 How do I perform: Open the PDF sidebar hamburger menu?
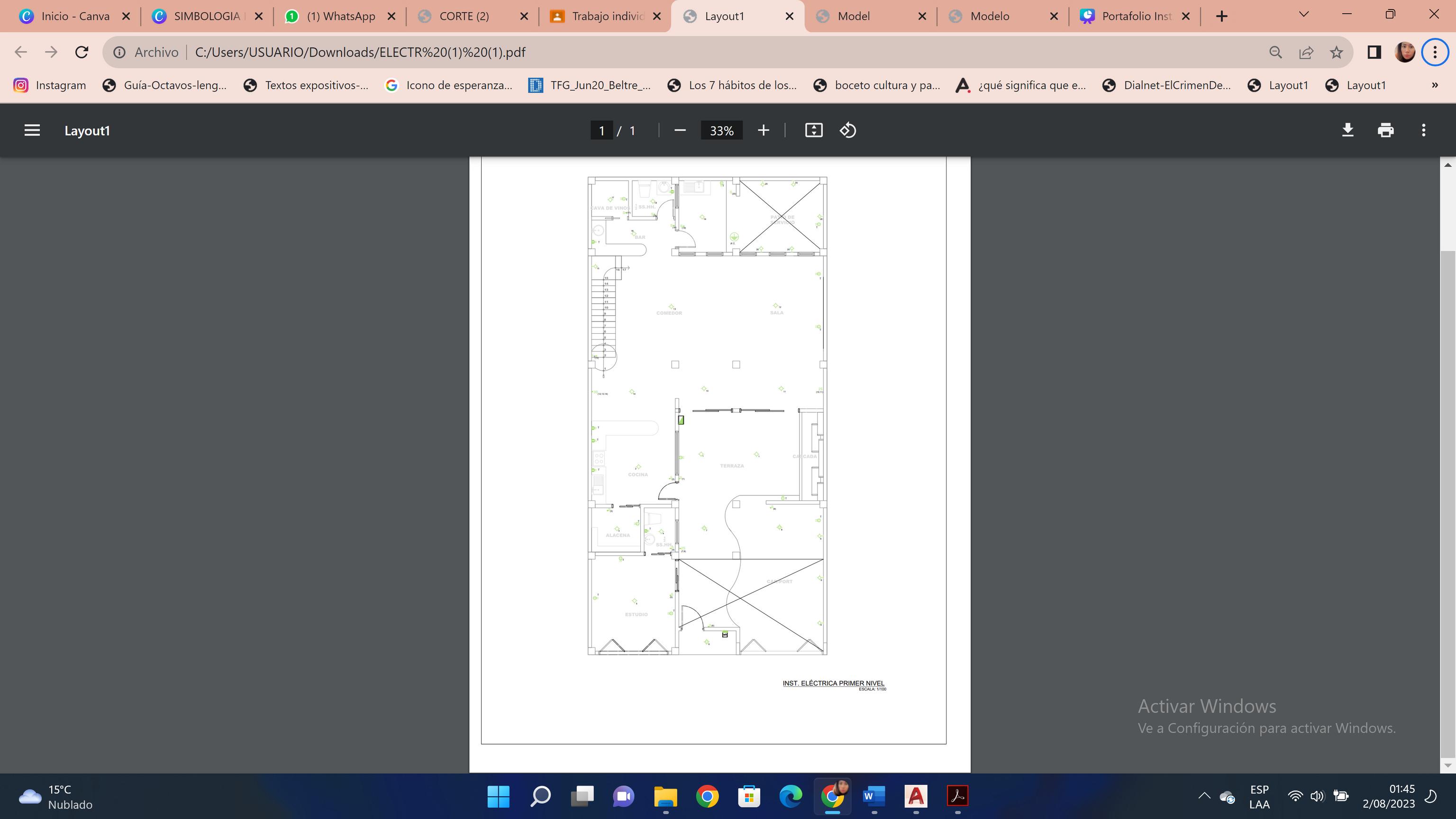(x=32, y=130)
